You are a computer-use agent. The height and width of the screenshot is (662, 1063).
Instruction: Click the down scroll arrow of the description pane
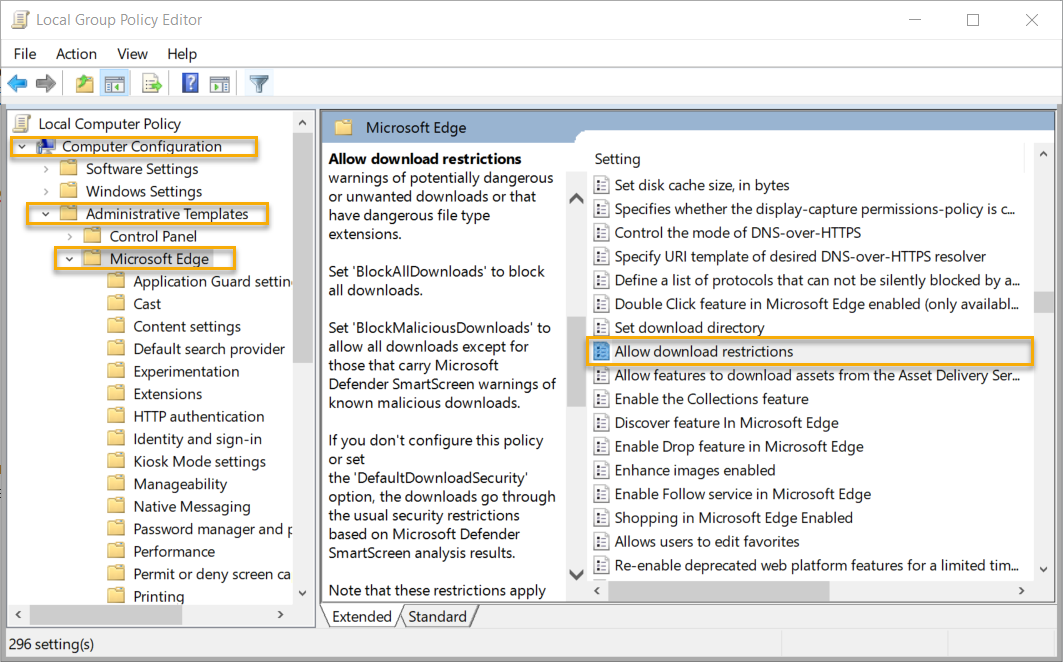(577, 575)
